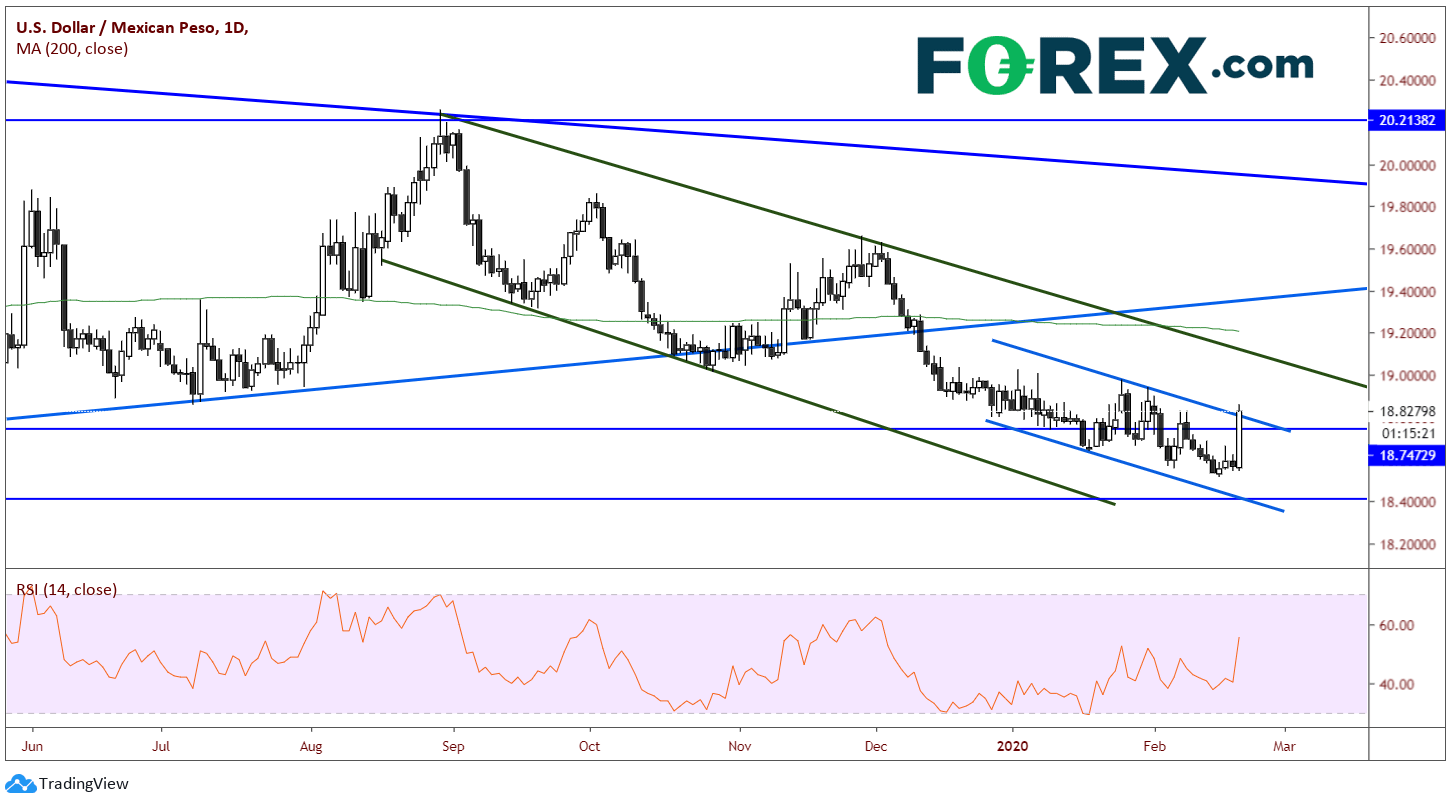The width and height of the screenshot is (1454, 807).
Task: Click the 19.20000 price axis label
Action: (x=1408, y=333)
